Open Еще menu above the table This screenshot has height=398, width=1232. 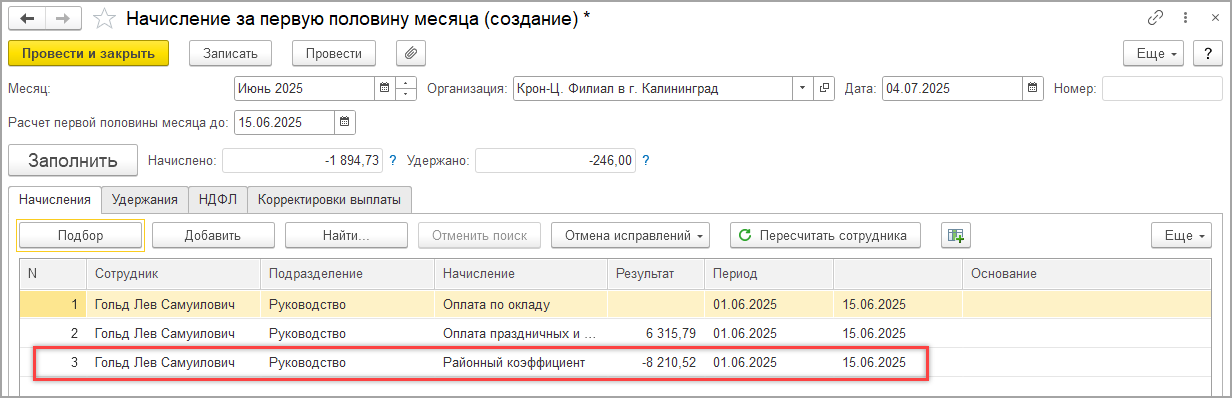1182,236
